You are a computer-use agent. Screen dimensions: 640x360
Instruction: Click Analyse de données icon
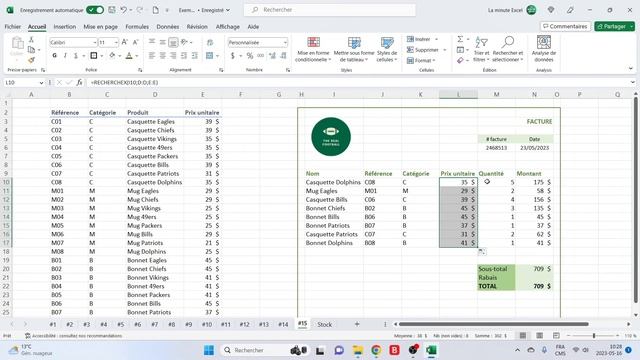pos(544,49)
